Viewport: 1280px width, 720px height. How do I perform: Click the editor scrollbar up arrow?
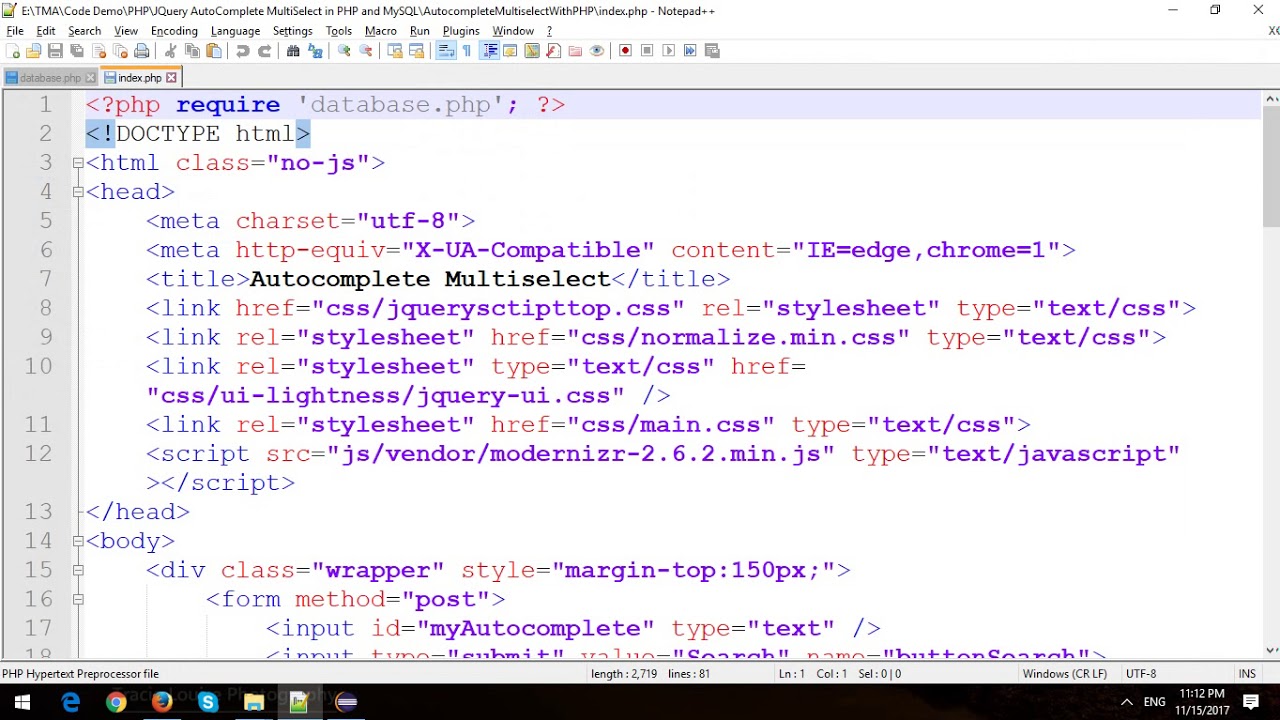1271,99
